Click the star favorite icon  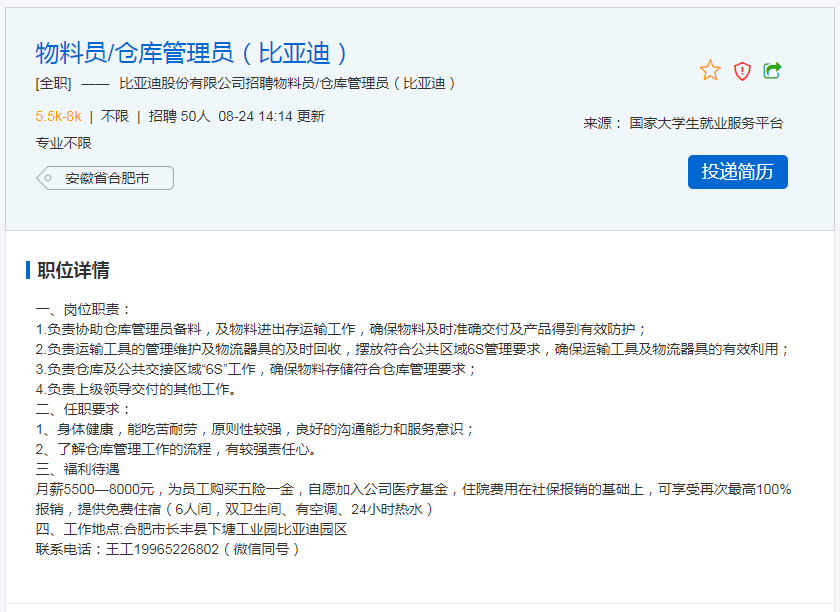click(x=710, y=70)
